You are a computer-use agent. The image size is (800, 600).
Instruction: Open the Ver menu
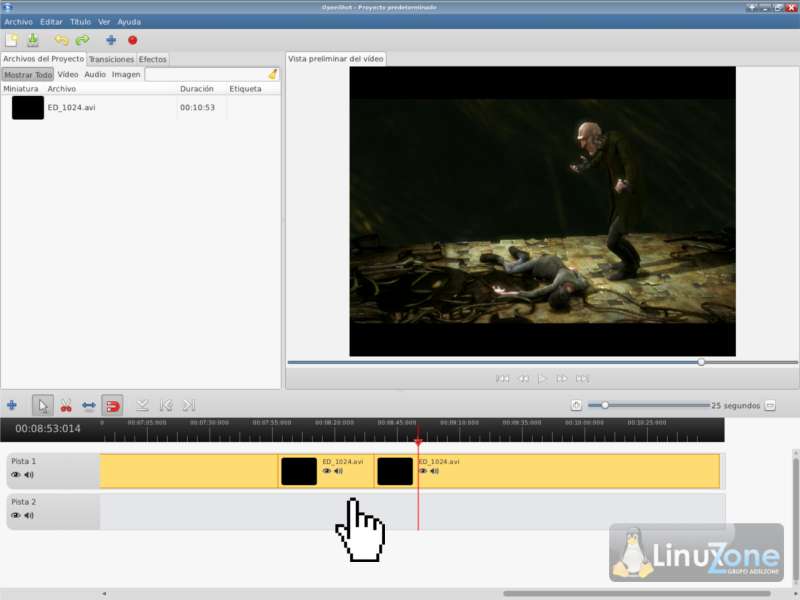[104, 22]
